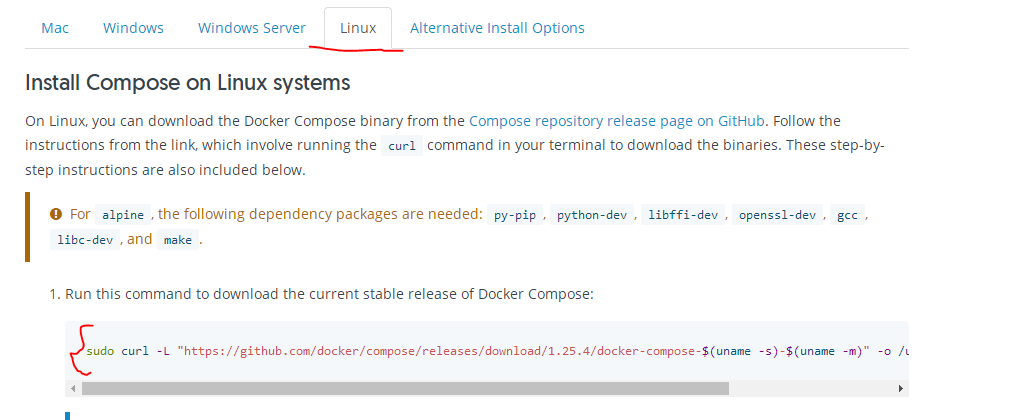Click the 'openssl-dev' package name
Image resolution: width=1026 pixels, height=420 pixels.
(778, 215)
